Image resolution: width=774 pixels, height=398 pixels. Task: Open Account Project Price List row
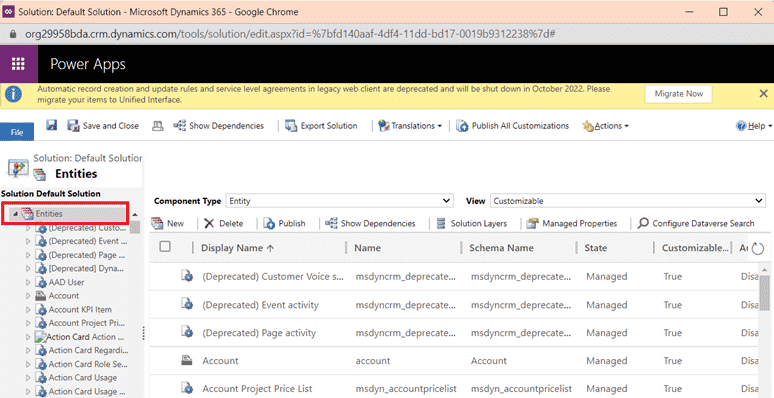point(257,389)
